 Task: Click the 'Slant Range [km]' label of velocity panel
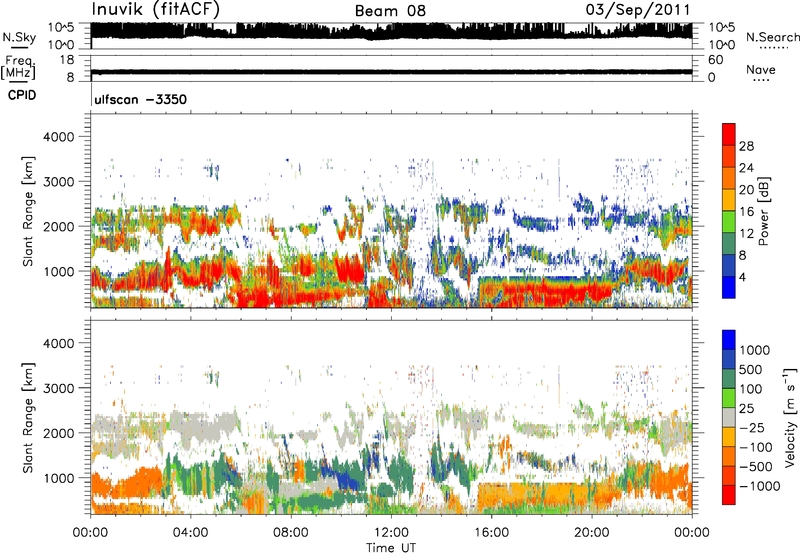(28, 417)
